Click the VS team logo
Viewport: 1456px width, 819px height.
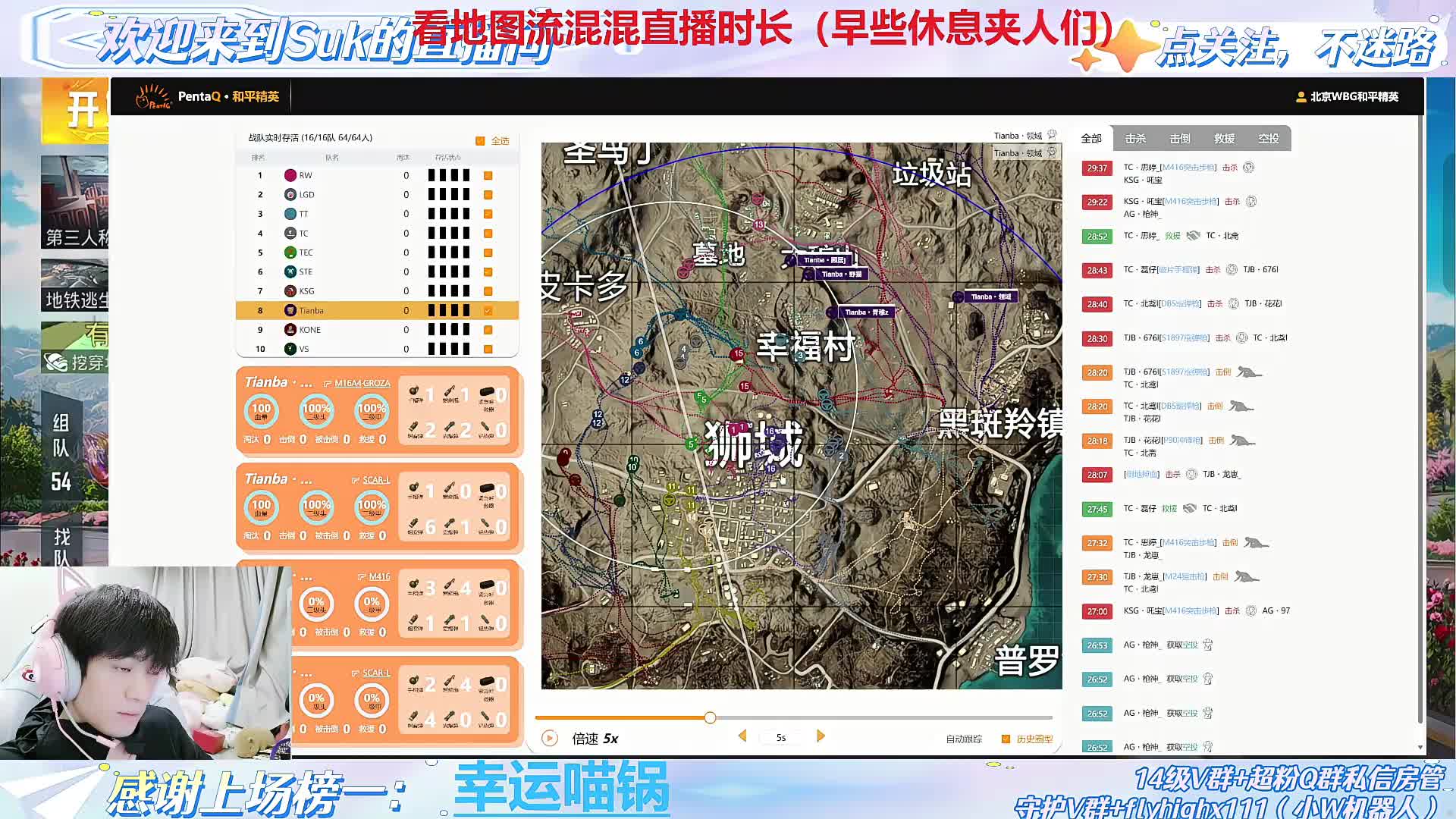[290, 349]
